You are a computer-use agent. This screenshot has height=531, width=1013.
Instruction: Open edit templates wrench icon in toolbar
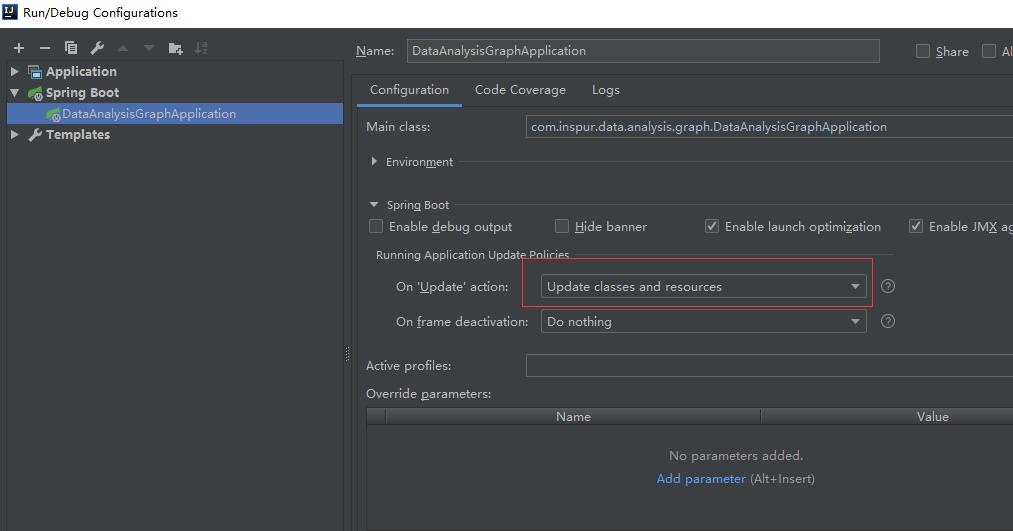coord(97,48)
